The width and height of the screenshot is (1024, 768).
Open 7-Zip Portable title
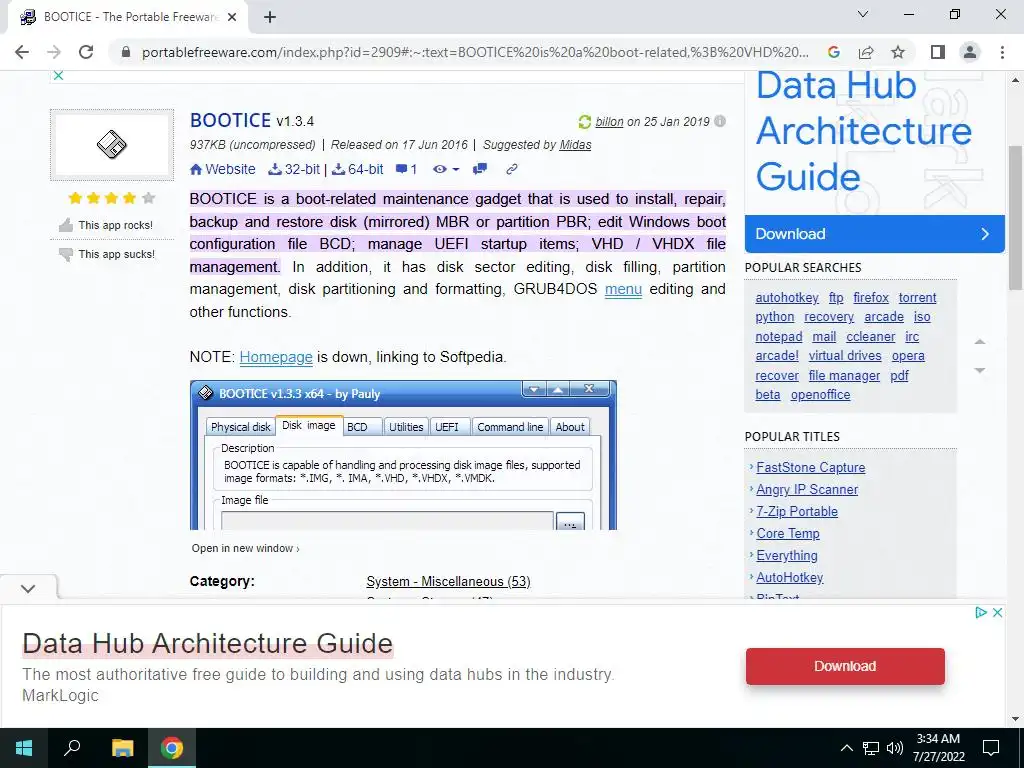pyautogui.click(x=797, y=512)
